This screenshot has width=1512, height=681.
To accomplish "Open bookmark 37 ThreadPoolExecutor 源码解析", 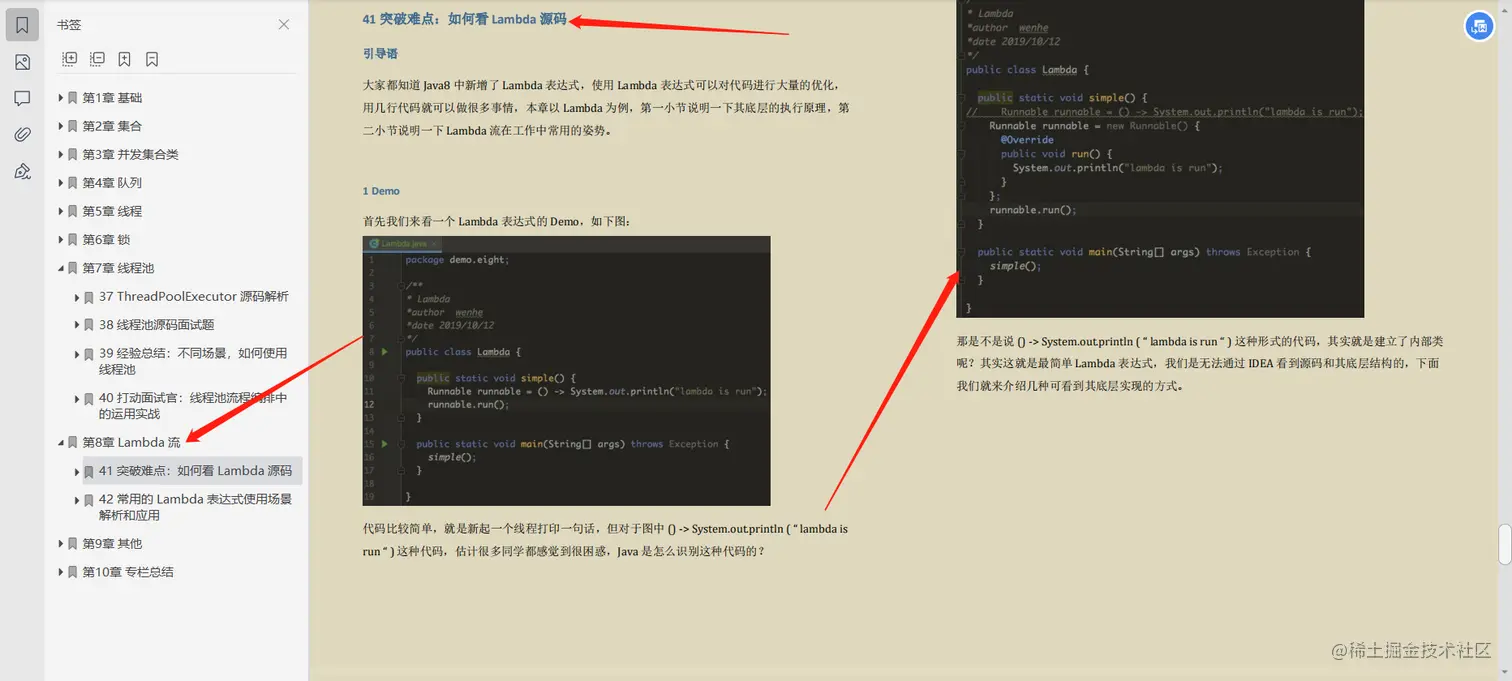I will pos(194,297).
